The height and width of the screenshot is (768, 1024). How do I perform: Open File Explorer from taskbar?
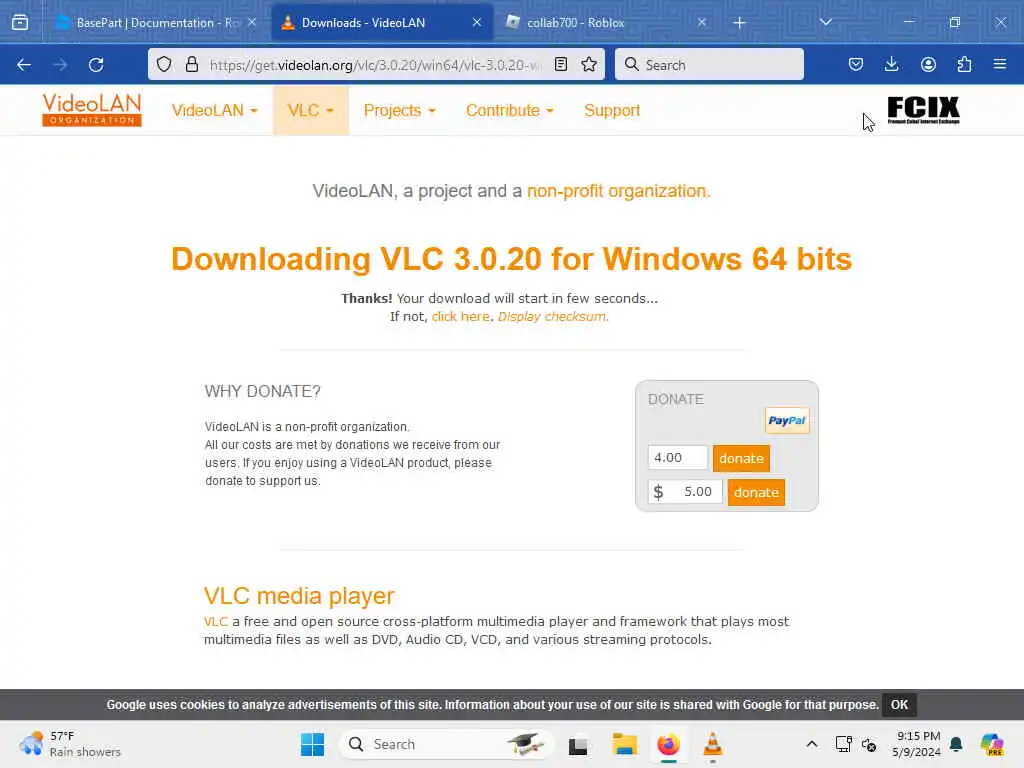(x=624, y=744)
